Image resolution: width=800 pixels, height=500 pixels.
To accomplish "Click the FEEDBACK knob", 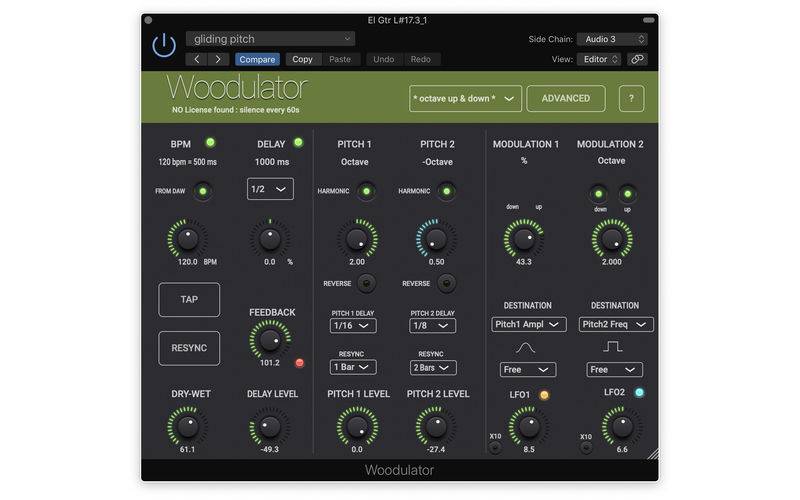I will (270, 340).
